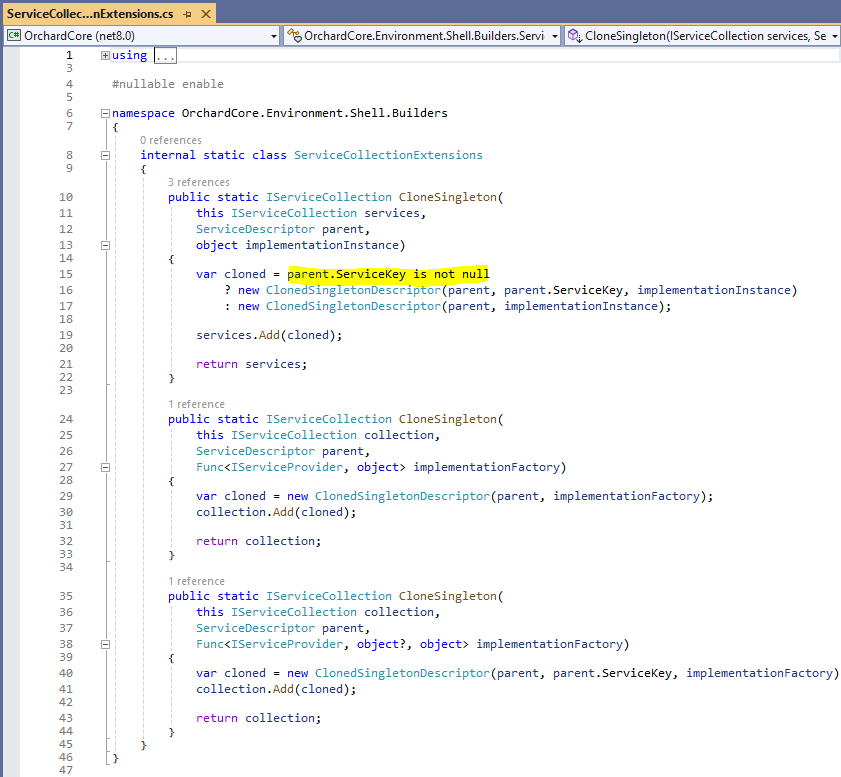Click the method icon in members dropdown
841x777 pixels.
click(x=574, y=35)
